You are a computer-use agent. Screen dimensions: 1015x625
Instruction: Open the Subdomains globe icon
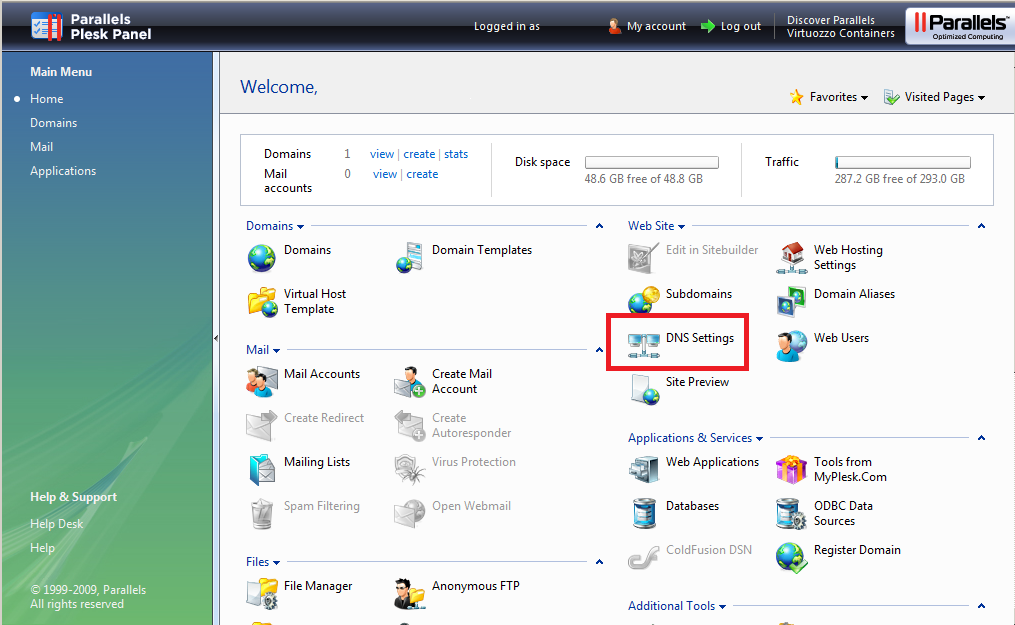(642, 301)
